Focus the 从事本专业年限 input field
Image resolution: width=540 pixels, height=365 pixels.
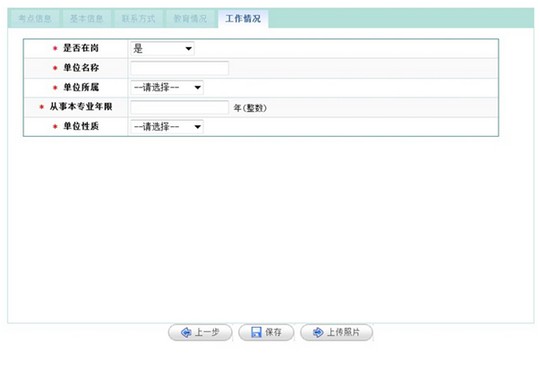(x=179, y=107)
